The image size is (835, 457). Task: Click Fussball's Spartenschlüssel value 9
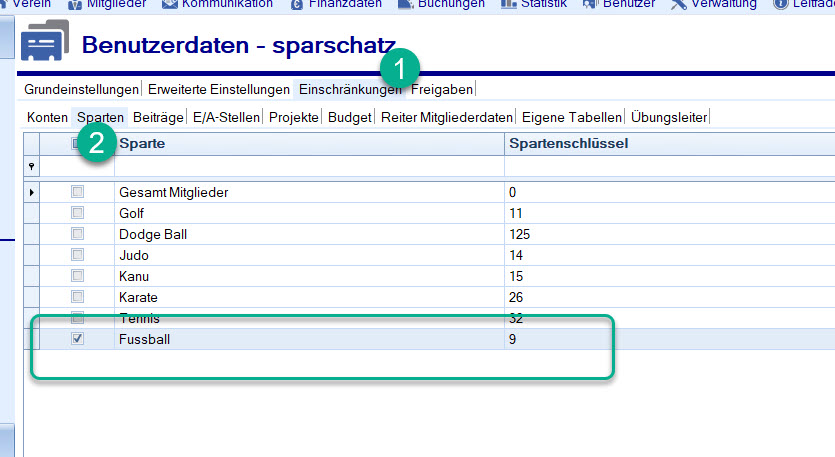512,339
